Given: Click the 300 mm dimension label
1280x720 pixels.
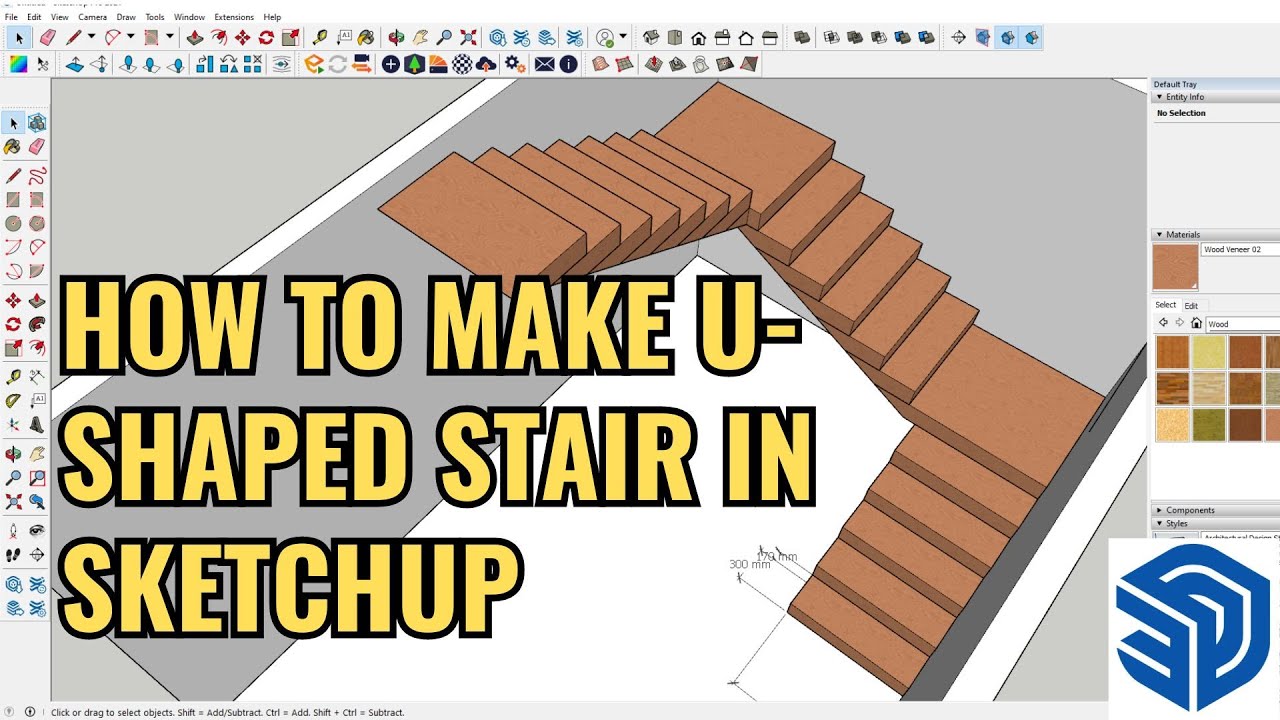Looking at the screenshot, I should 750,564.
